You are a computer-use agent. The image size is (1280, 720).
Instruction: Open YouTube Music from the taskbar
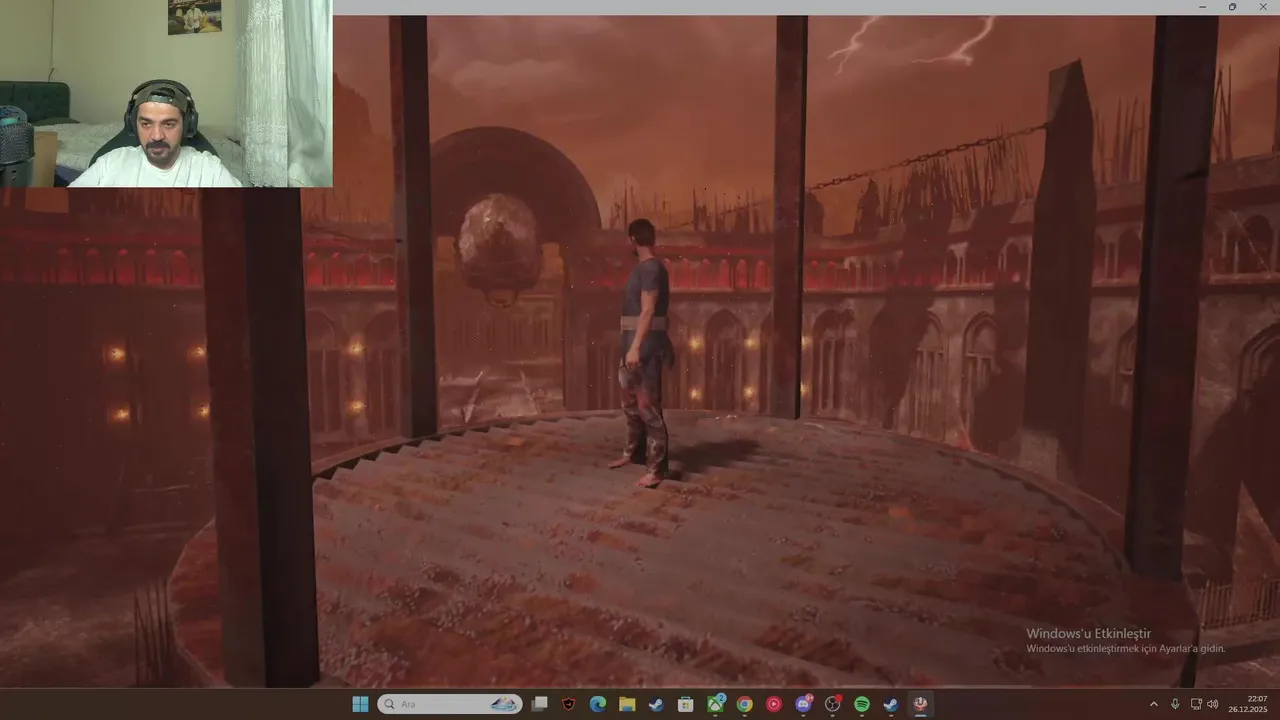774,704
